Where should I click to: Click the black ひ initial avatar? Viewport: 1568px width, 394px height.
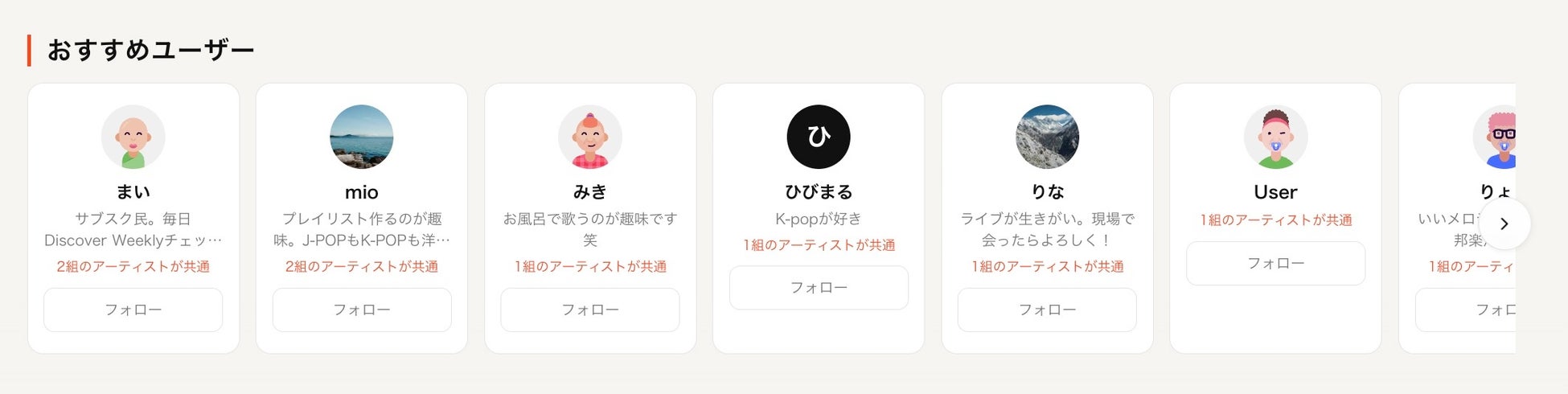(x=819, y=137)
